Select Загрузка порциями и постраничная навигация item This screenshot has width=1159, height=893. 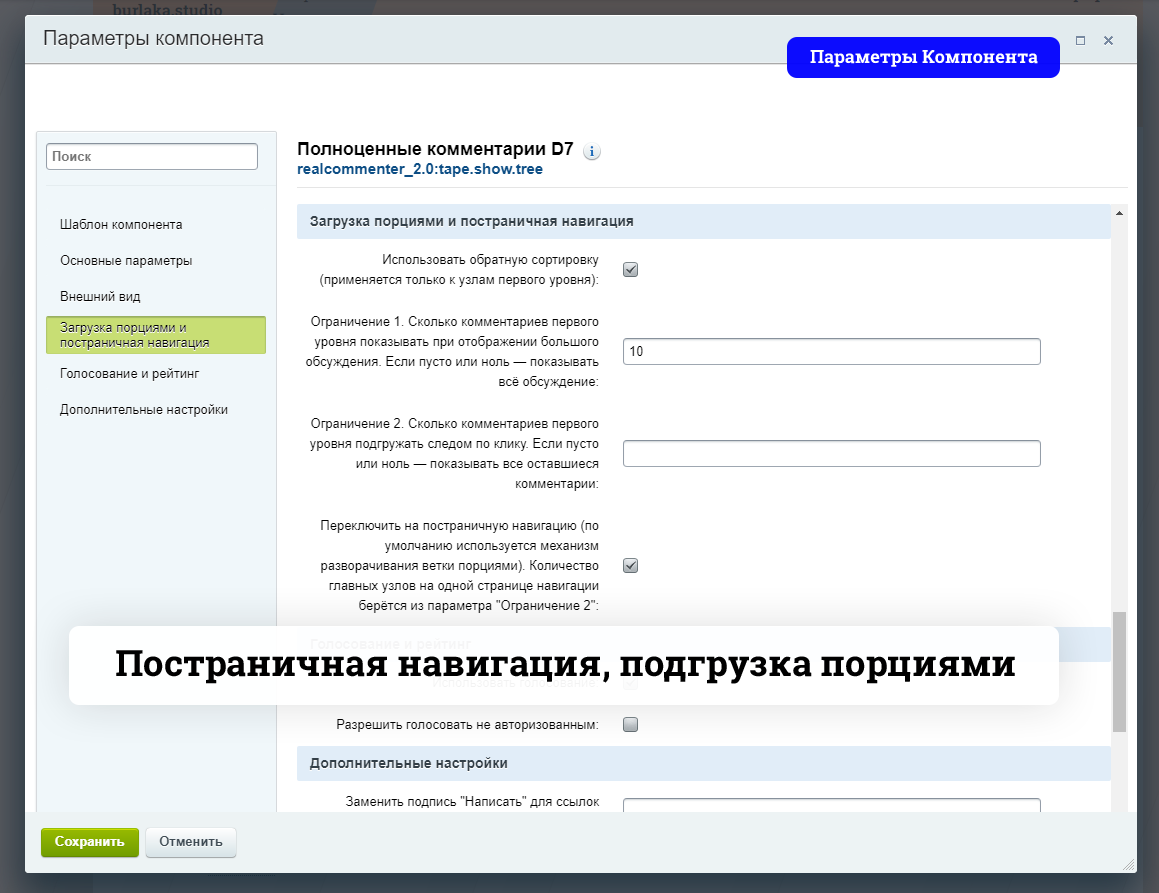tap(155, 335)
